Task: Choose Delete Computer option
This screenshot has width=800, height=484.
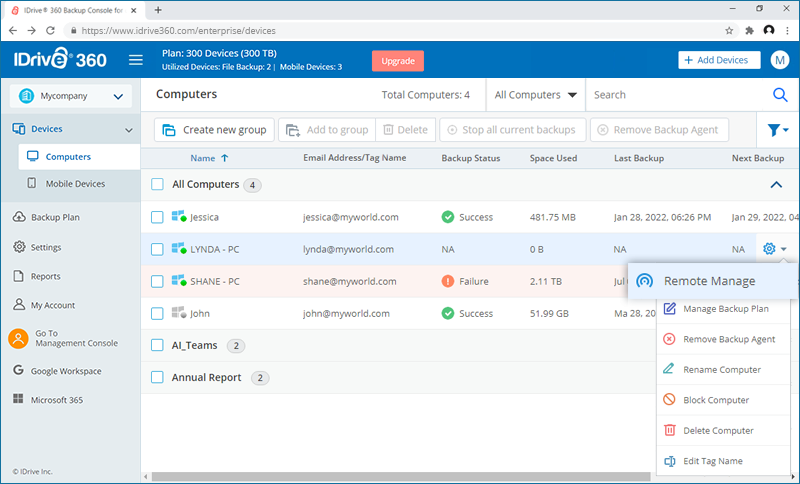Action: click(723, 430)
